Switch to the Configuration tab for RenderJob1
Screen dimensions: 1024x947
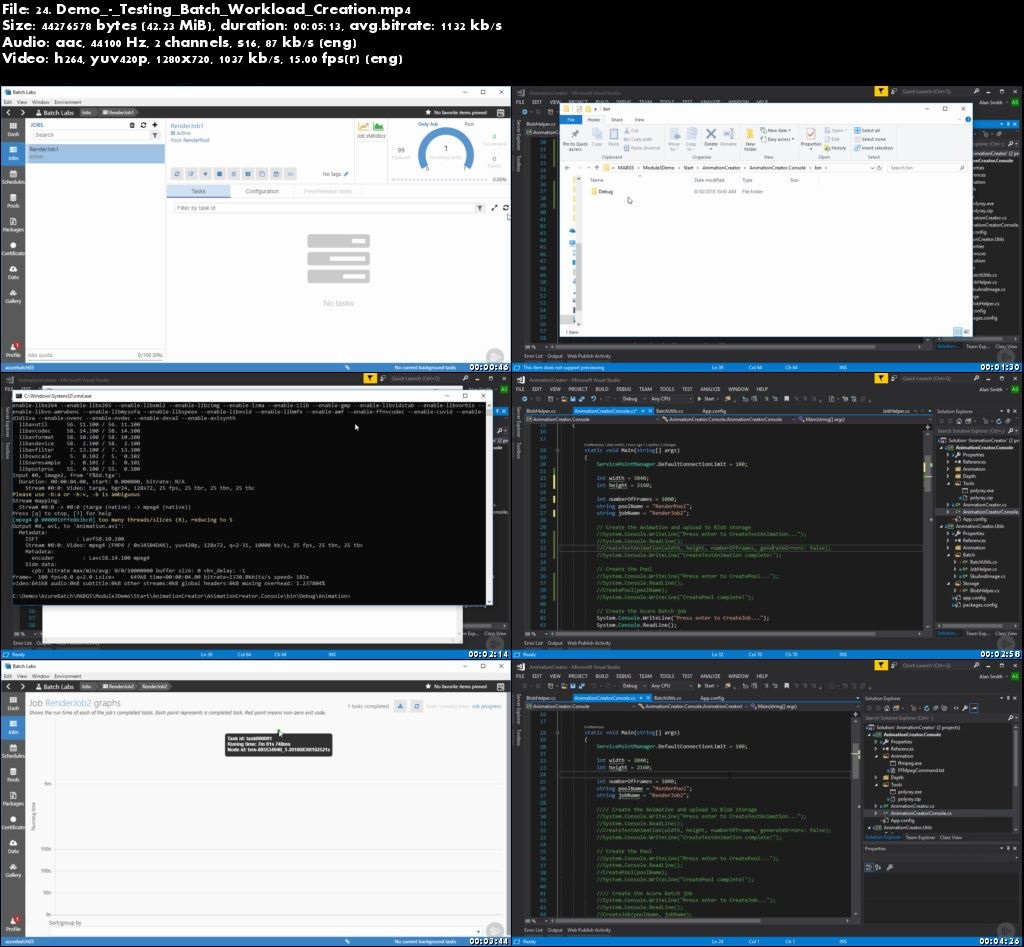(x=262, y=191)
